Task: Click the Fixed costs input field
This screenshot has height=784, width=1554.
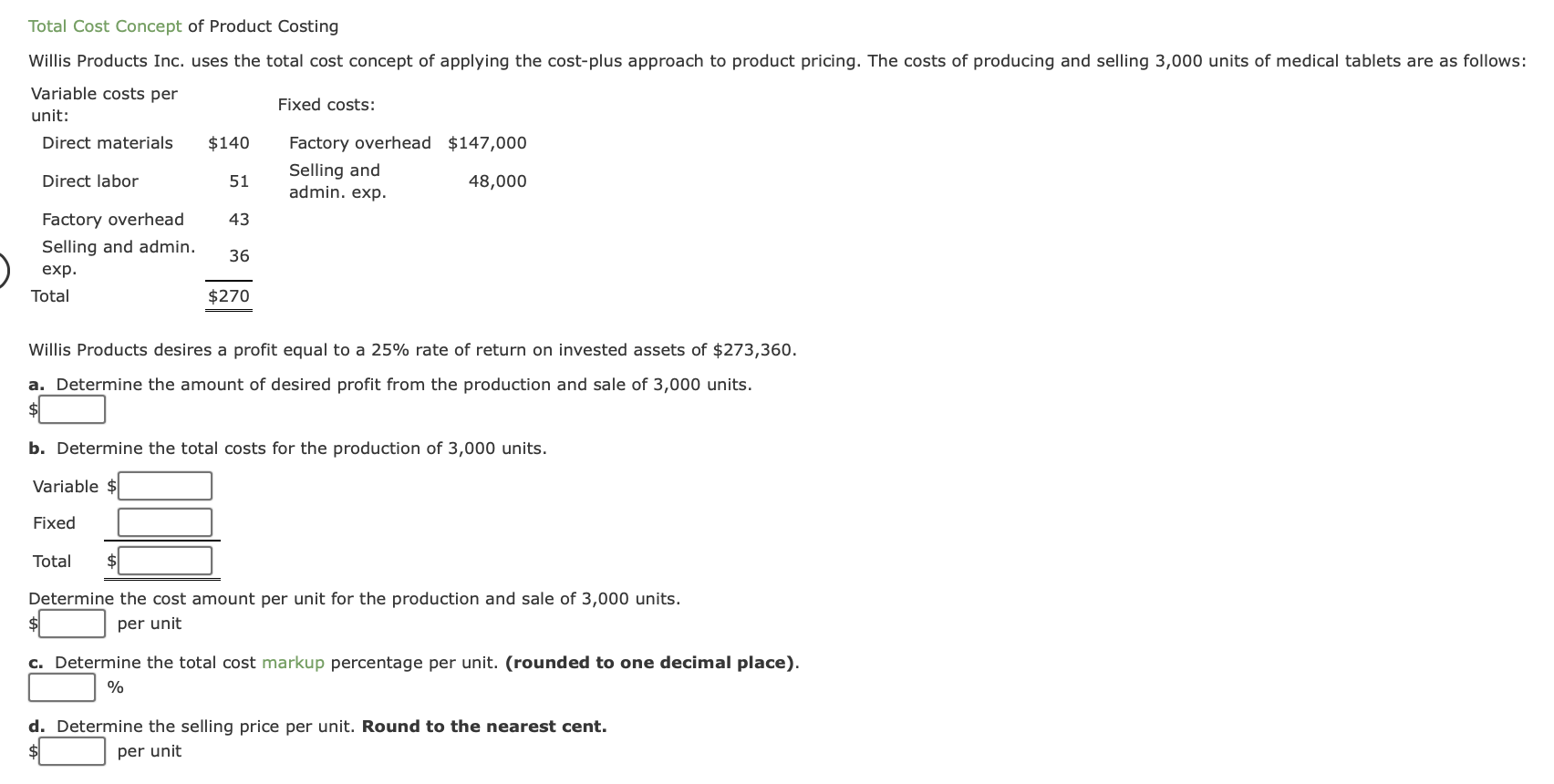Action: (x=164, y=521)
